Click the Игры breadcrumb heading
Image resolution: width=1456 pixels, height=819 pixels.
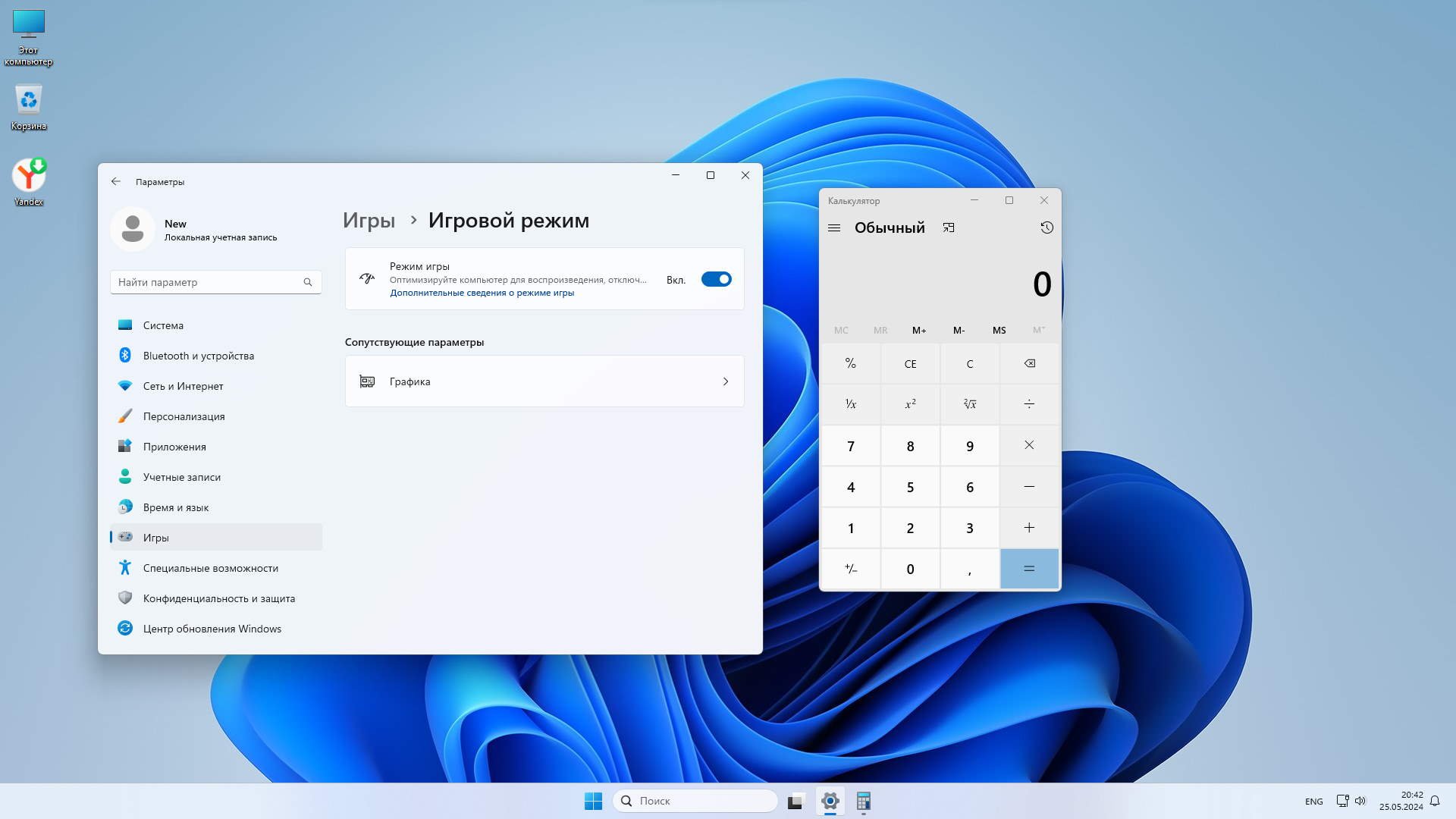[x=369, y=221]
